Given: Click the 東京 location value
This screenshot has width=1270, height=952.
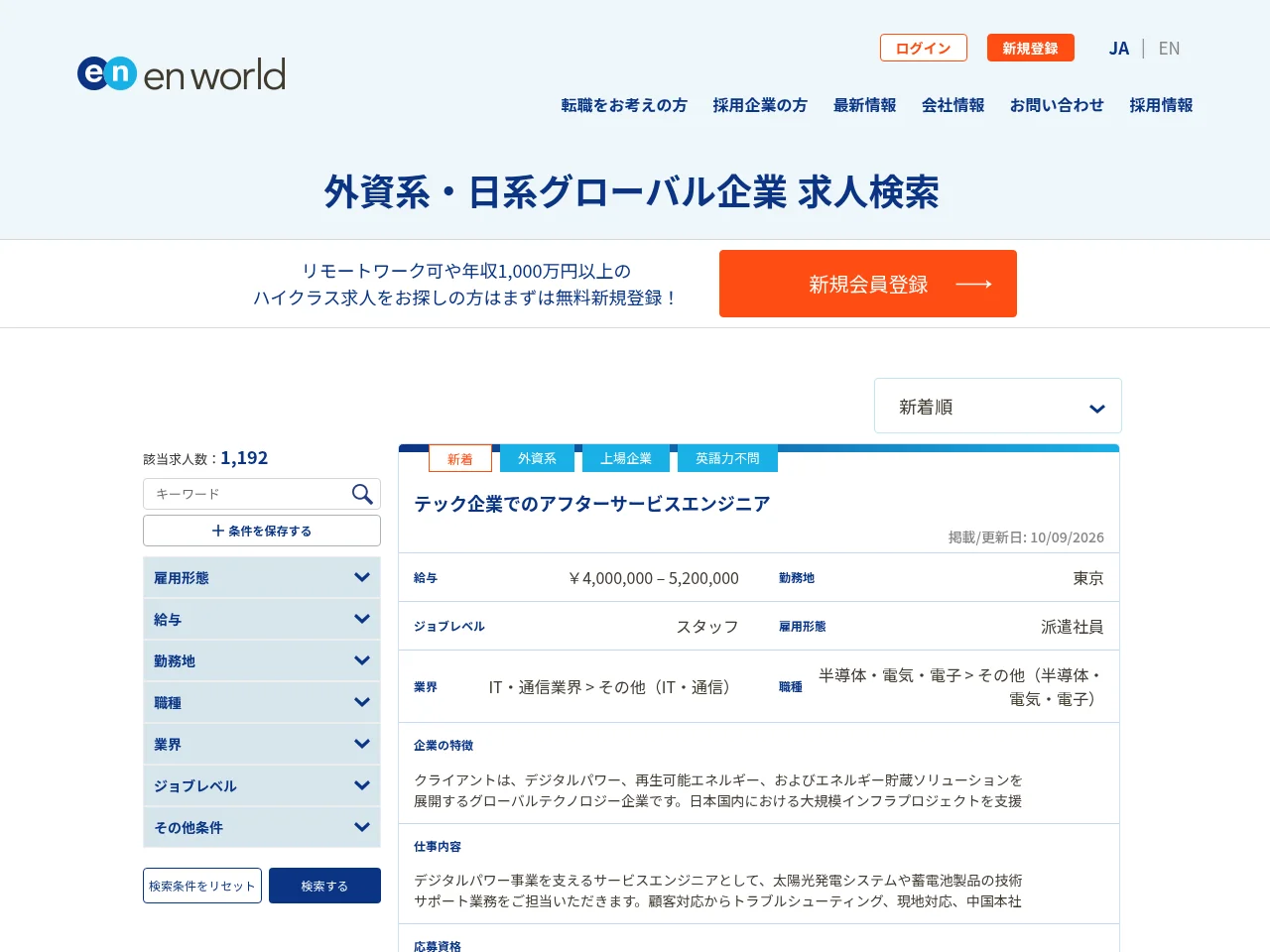Looking at the screenshot, I should pyautogui.click(x=1088, y=578).
